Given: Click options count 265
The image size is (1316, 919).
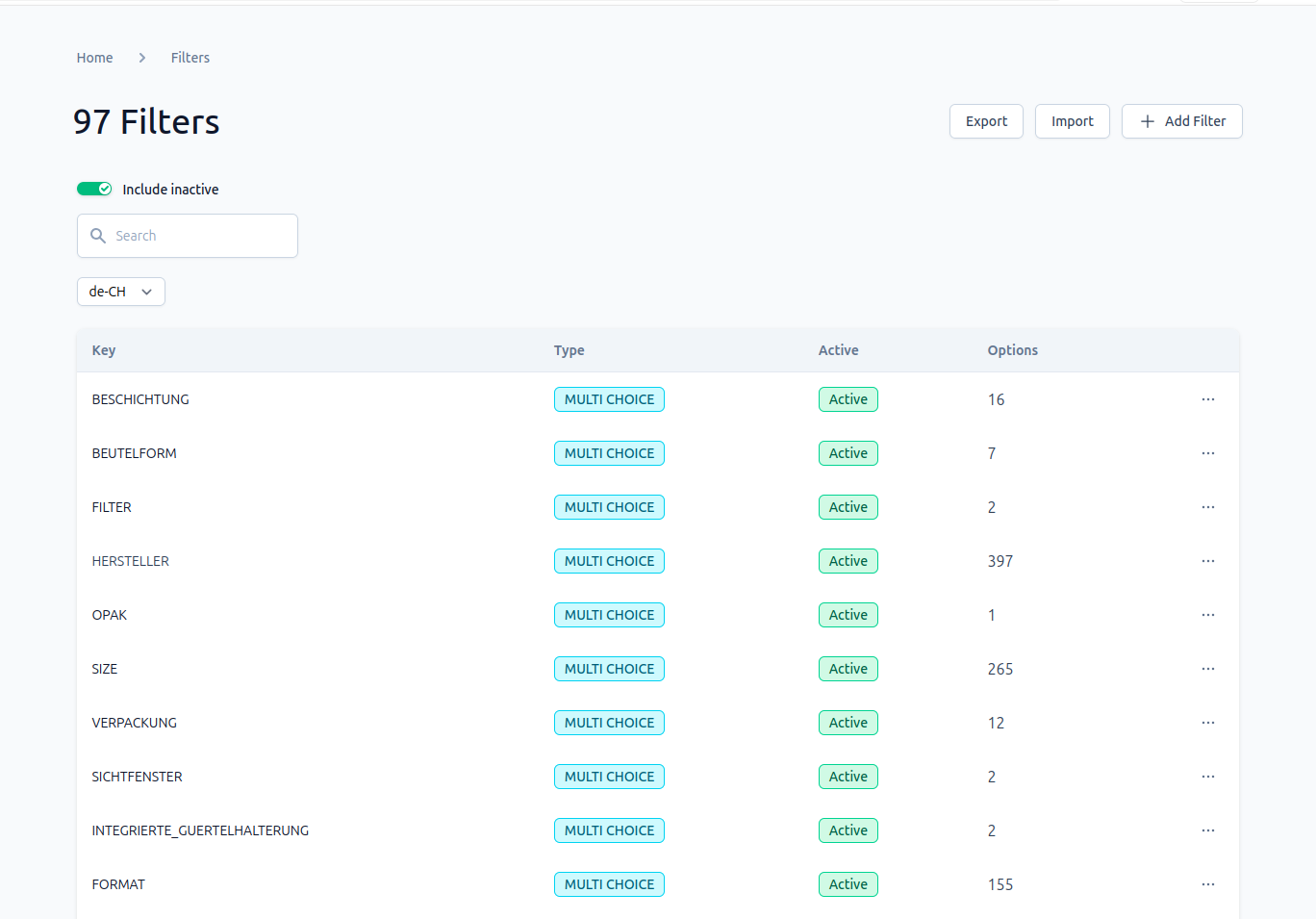Looking at the screenshot, I should click(x=1000, y=669).
